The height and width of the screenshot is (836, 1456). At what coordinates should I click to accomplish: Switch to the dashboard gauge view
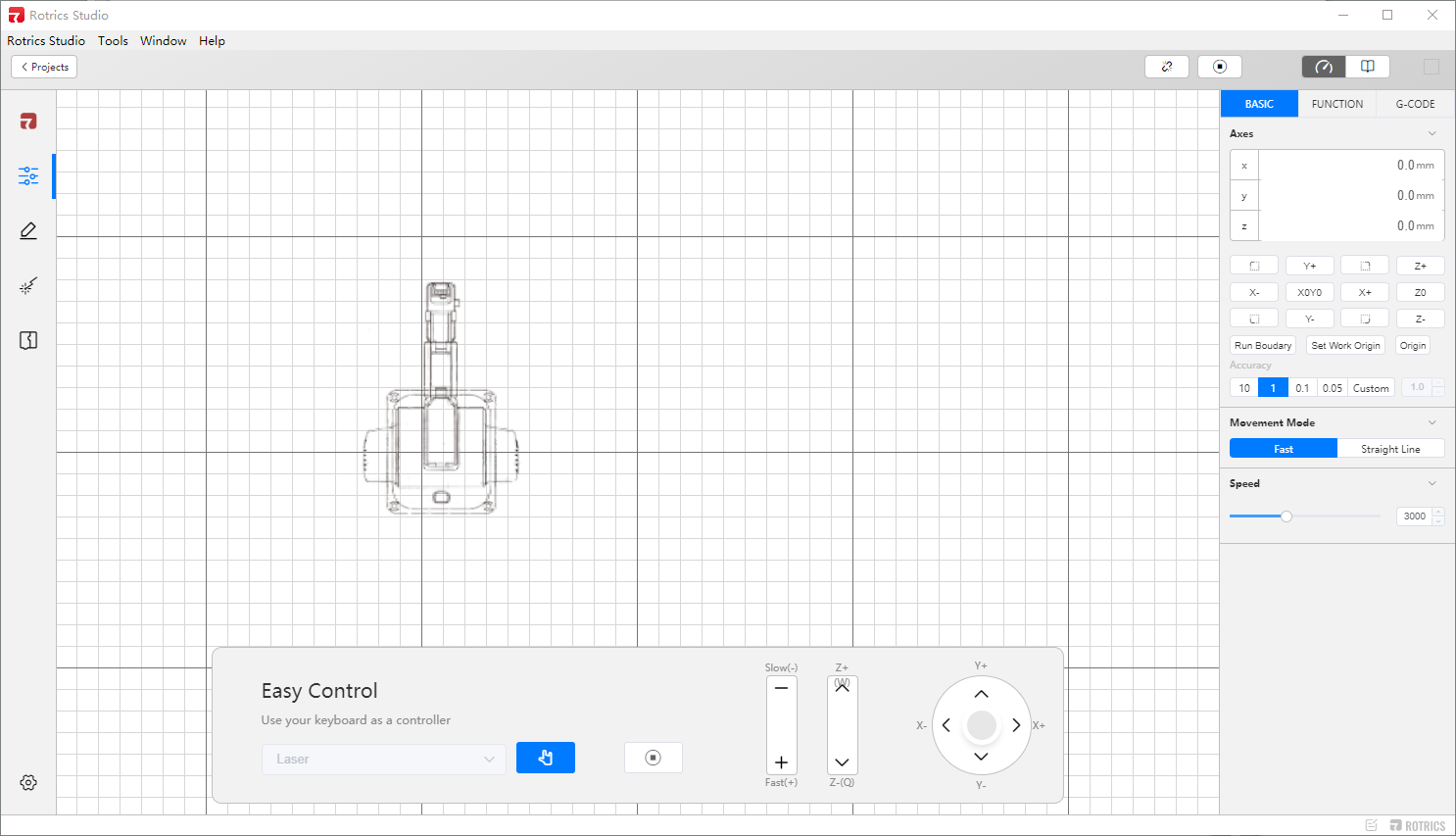tap(1324, 67)
